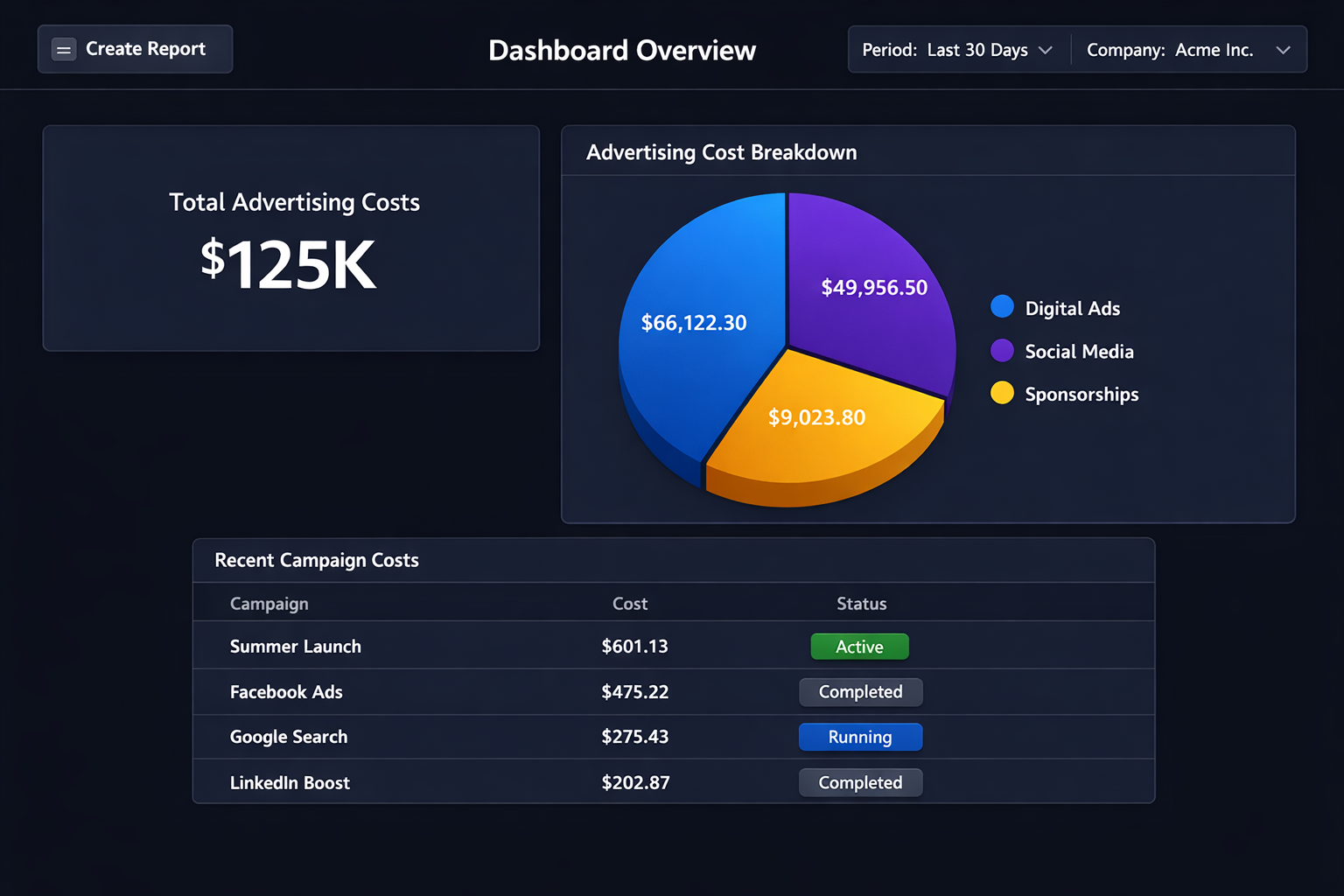Open the Summer Launch campaign row
This screenshot has height=896, width=1344.
[x=296, y=647]
